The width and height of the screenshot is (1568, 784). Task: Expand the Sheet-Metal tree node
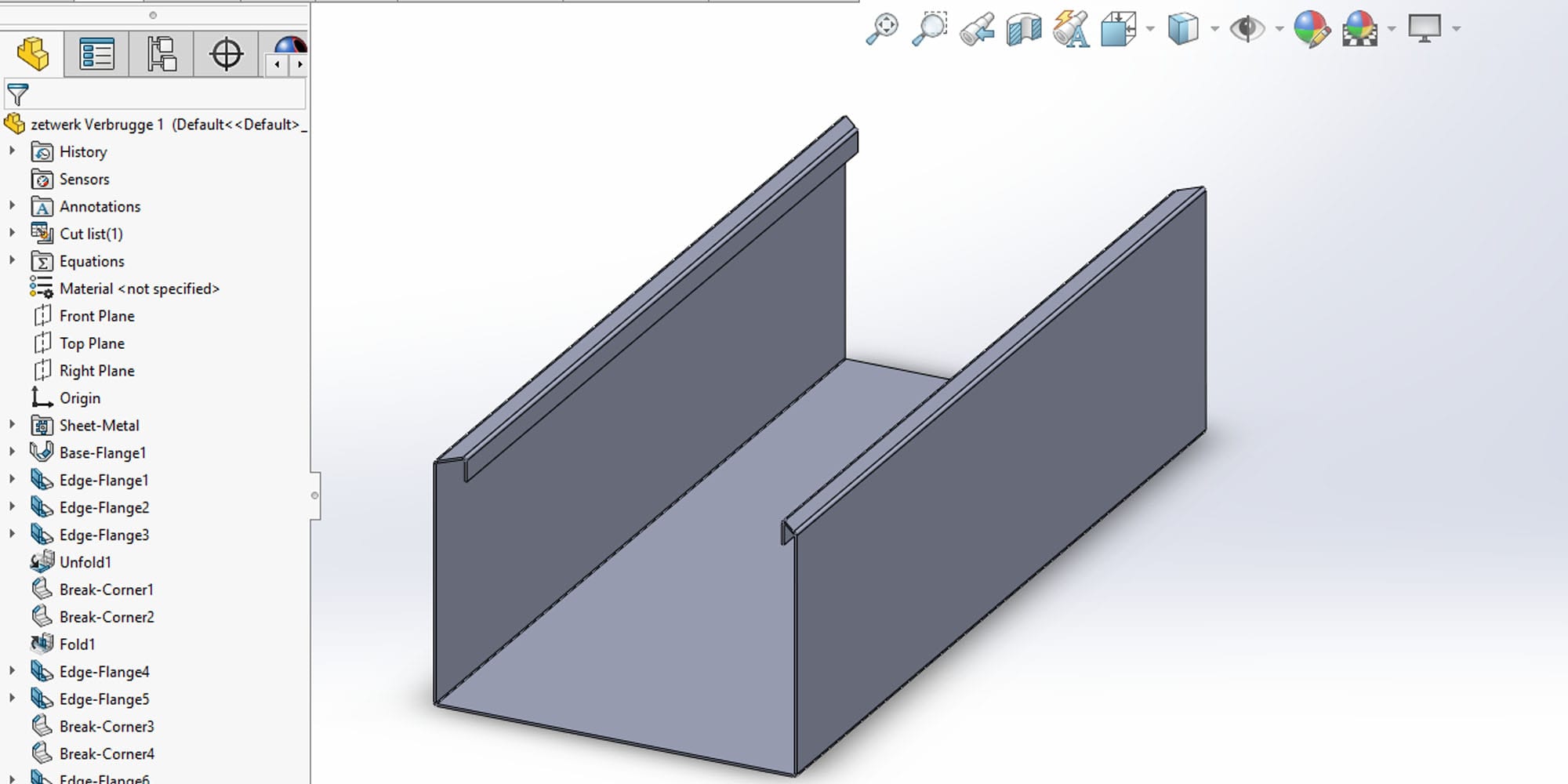pyautogui.click(x=12, y=425)
